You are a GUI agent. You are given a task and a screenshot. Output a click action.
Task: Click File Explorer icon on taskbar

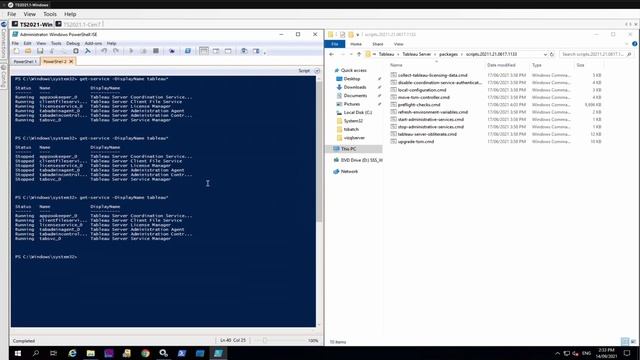pyautogui.click(x=91, y=353)
